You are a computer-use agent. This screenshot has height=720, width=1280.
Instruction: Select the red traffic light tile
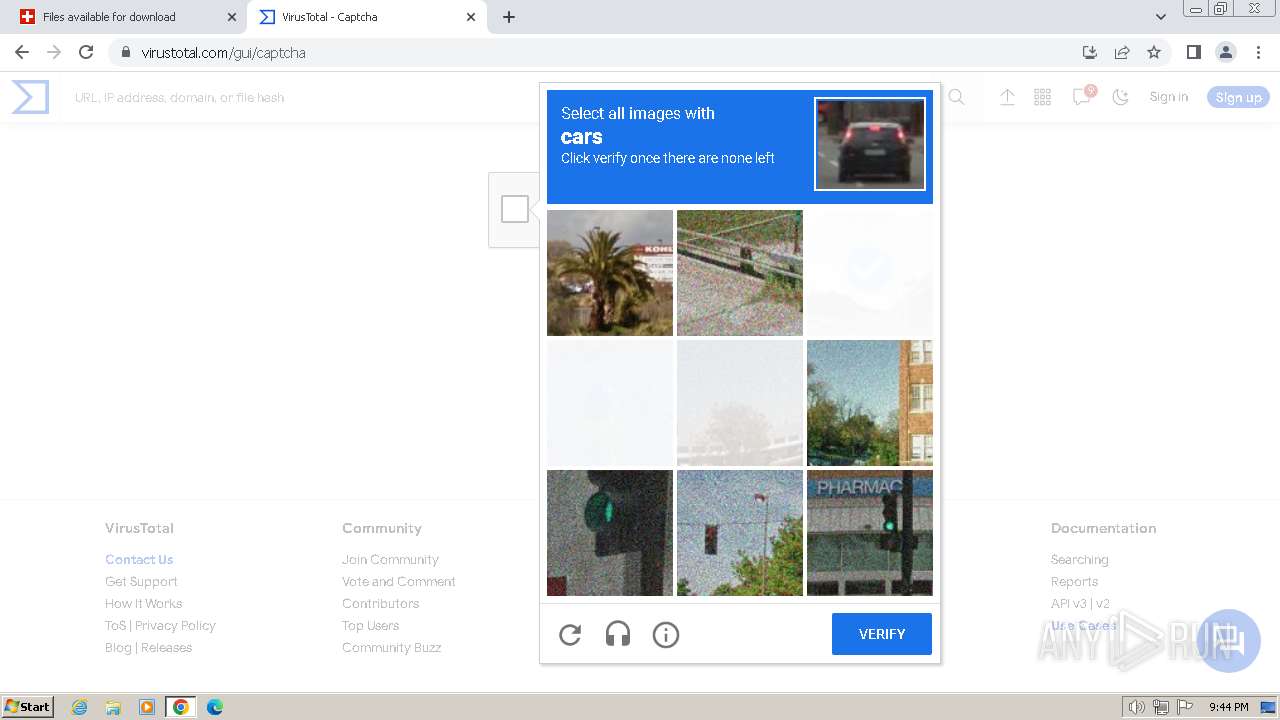coord(740,533)
